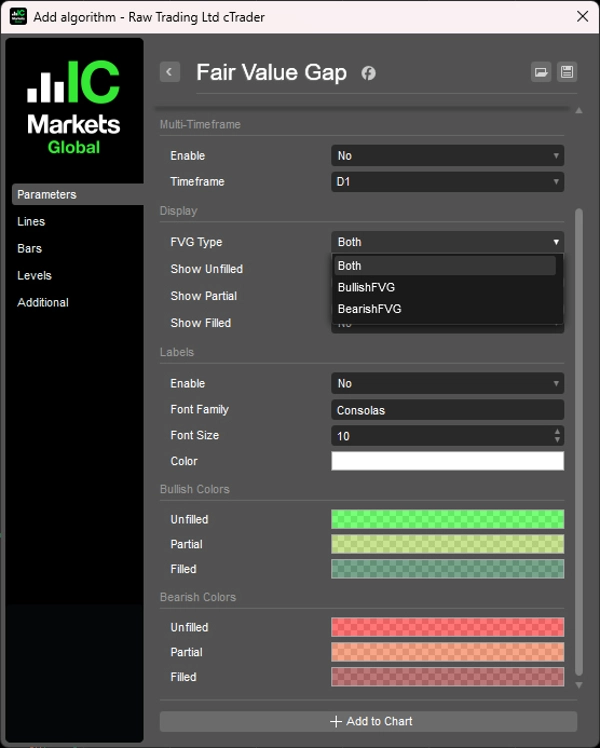Screen dimensions: 600x748
Task: Click the load parameters folder icon
Action: tap(541, 72)
